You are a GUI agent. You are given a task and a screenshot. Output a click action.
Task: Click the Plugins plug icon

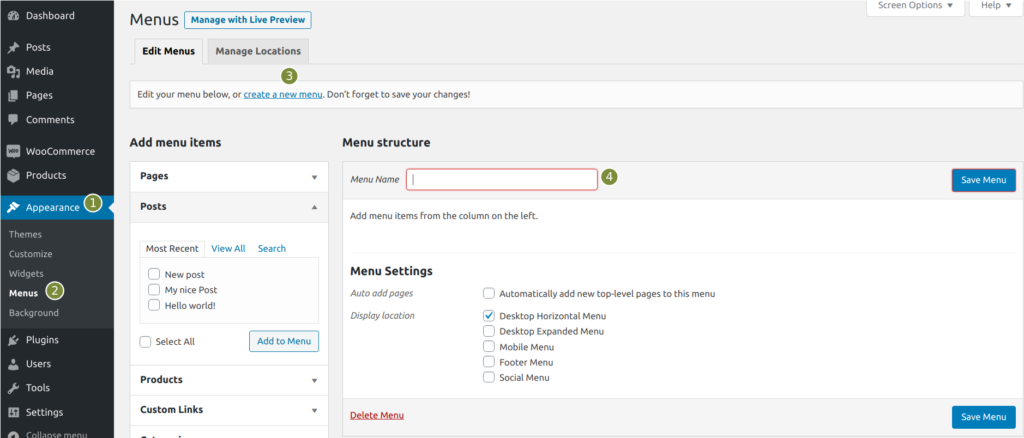[13, 340]
